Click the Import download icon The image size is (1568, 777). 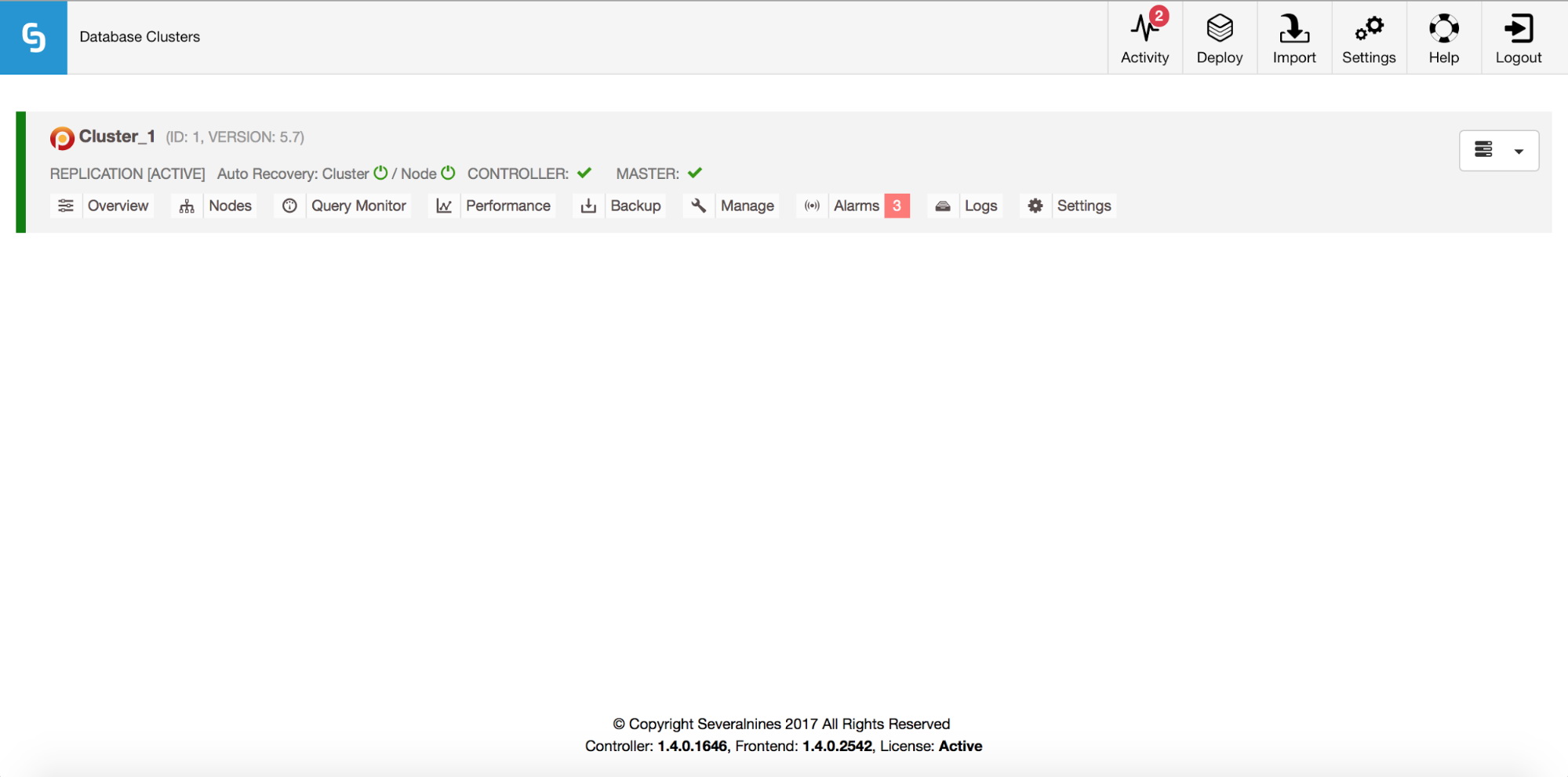(x=1294, y=28)
